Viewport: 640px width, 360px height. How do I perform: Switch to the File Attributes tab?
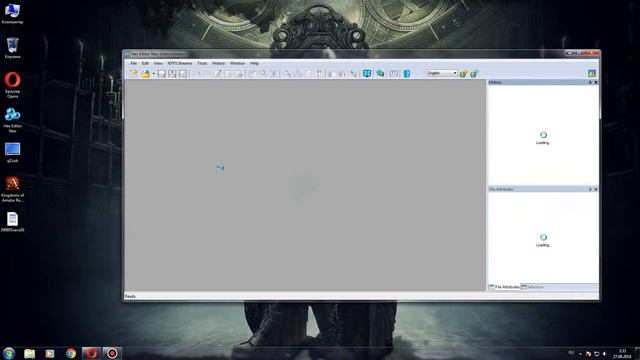(x=504, y=287)
